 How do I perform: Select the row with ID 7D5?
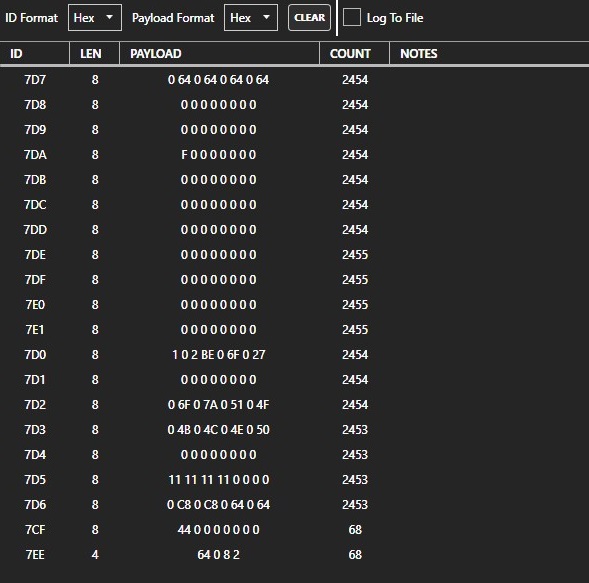294,480
